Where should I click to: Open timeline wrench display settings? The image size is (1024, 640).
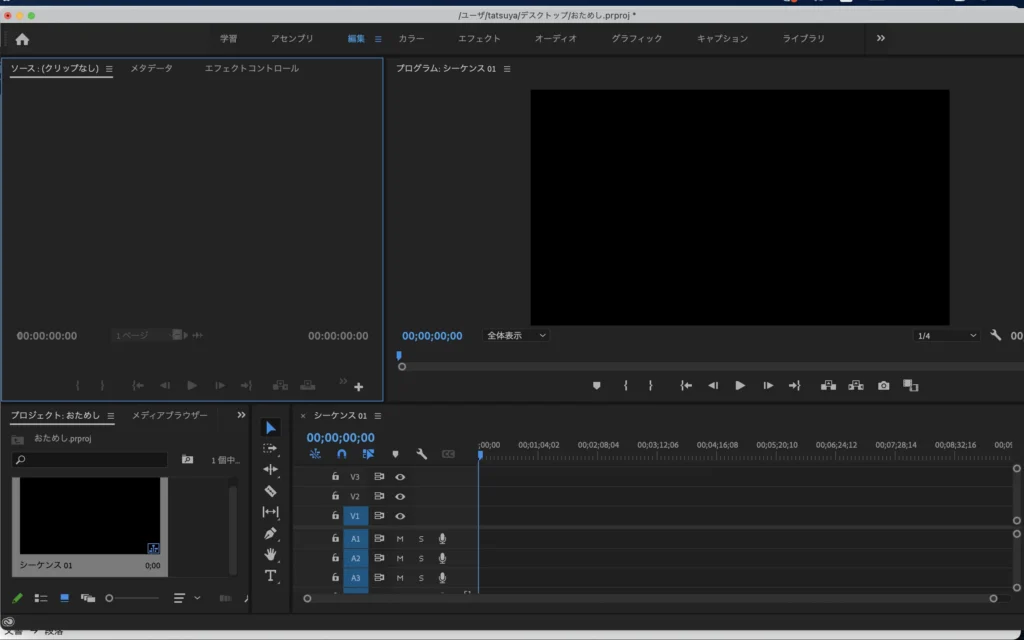click(x=421, y=454)
